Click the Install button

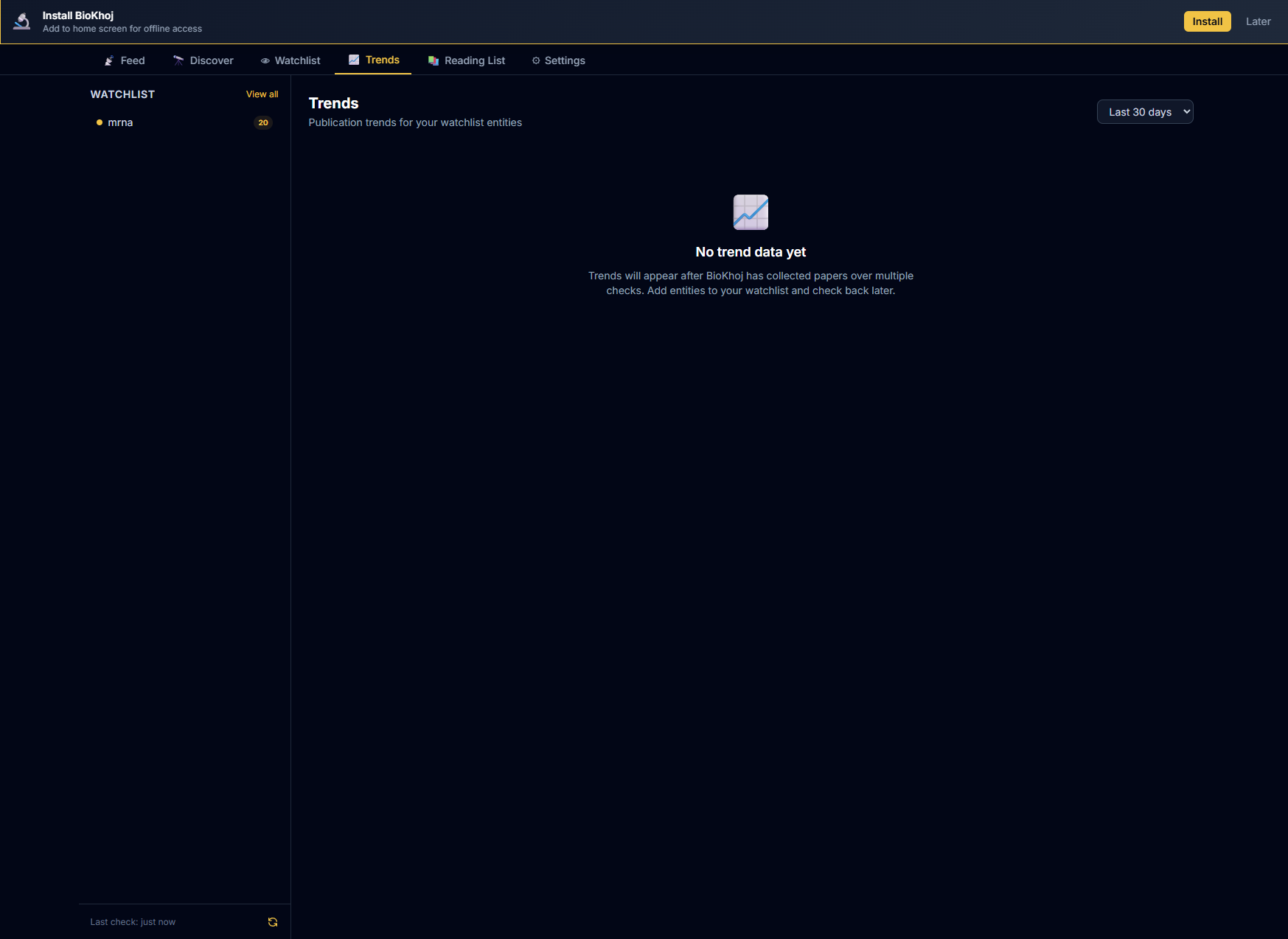[x=1207, y=21]
